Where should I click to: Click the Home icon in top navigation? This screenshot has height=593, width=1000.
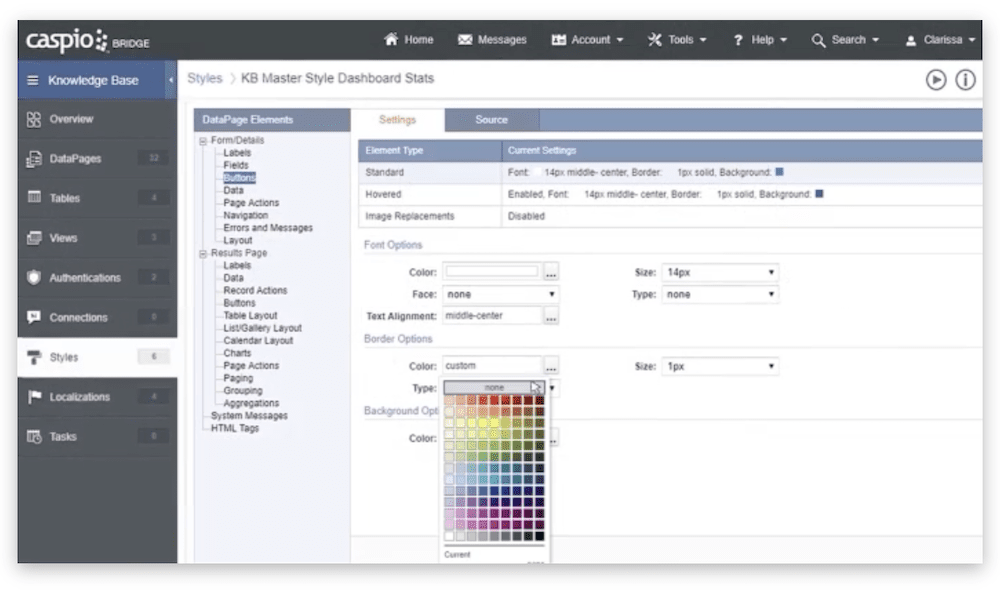393,40
